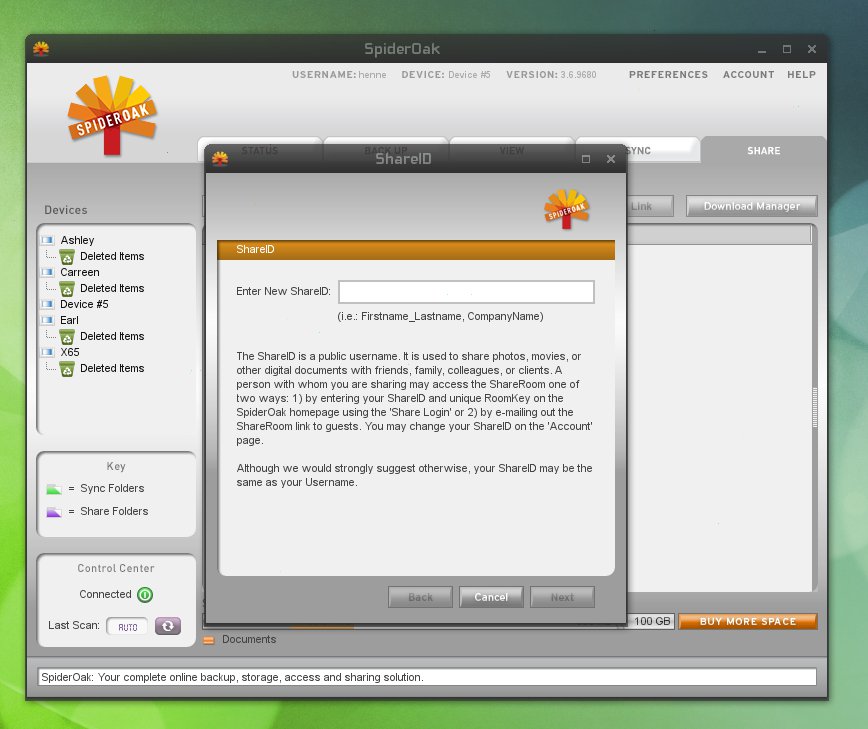Click the ShareID orange header text
The width and height of the screenshot is (868, 729).
(x=255, y=249)
